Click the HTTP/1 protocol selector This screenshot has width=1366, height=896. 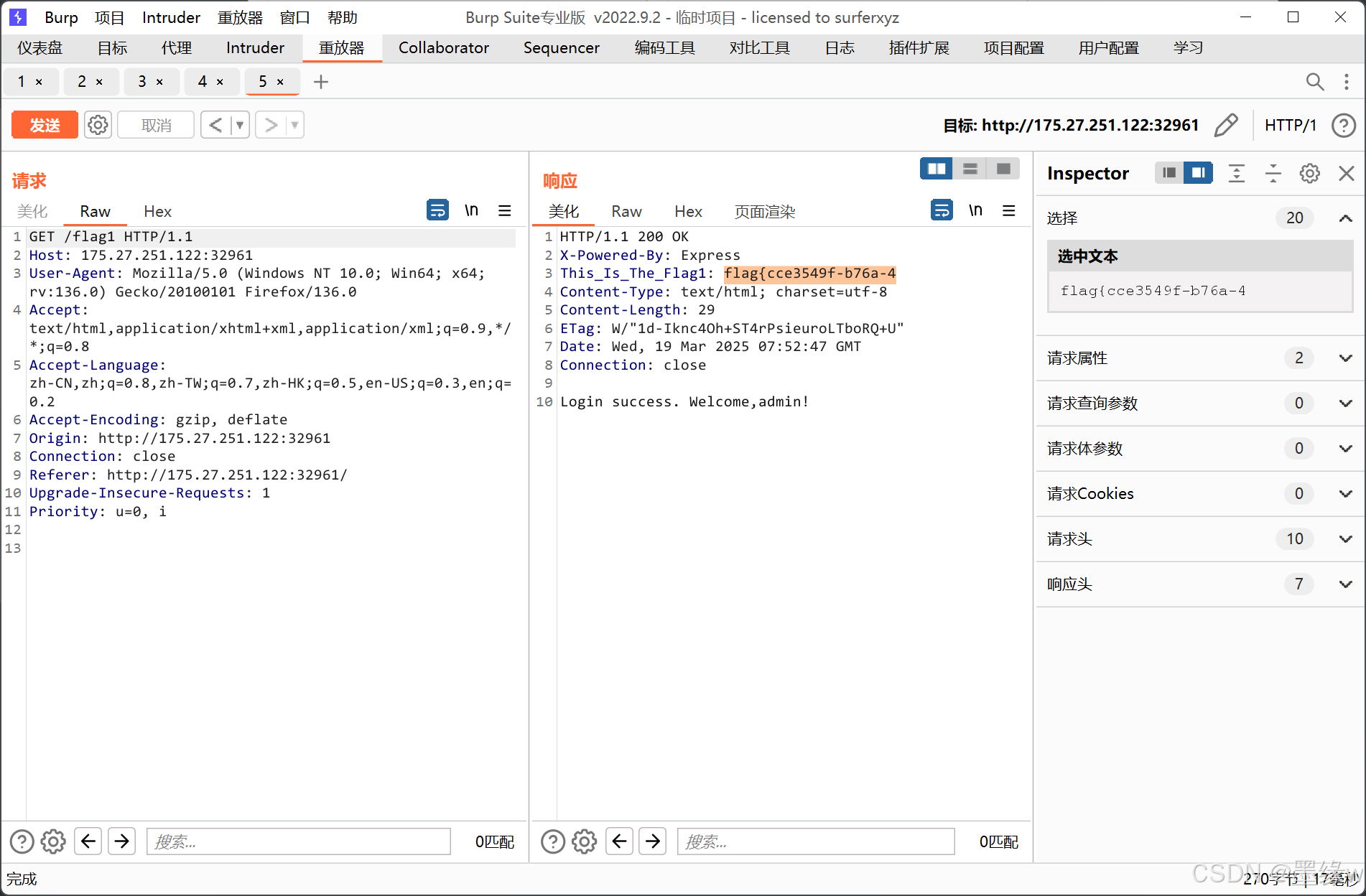pos(1291,125)
